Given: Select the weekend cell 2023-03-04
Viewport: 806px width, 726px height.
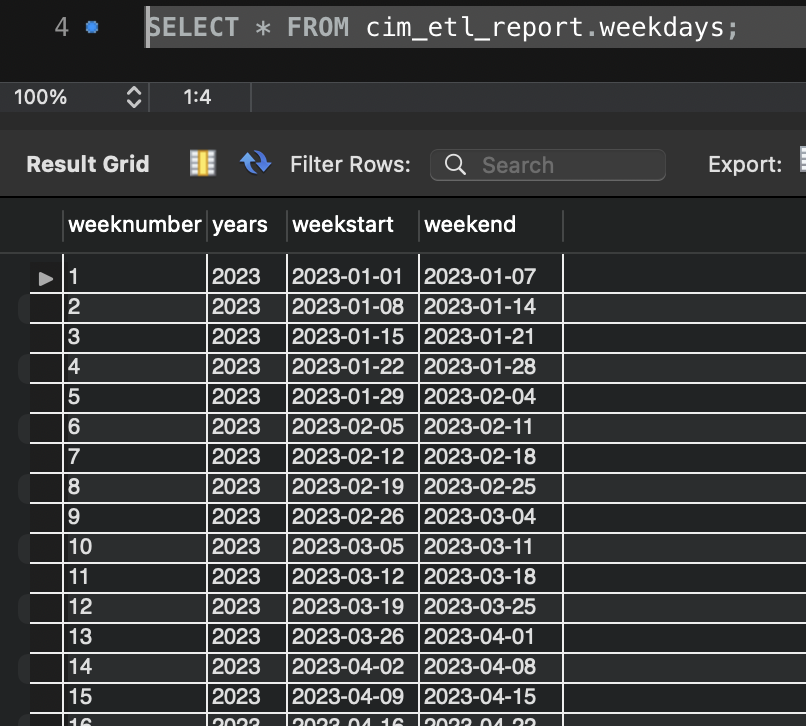Looking at the screenshot, I should pyautogui.click(x=480, y=517).
